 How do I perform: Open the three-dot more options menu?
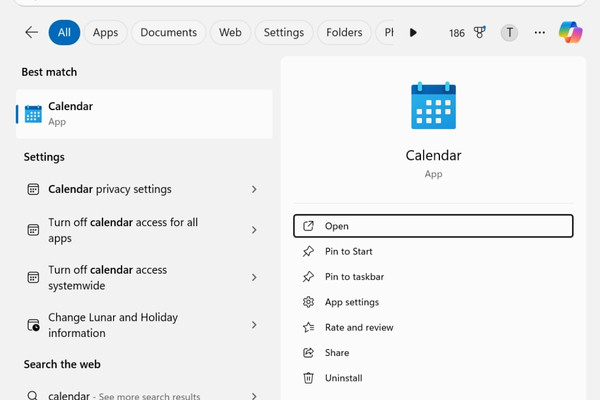(x=540, y=33)
